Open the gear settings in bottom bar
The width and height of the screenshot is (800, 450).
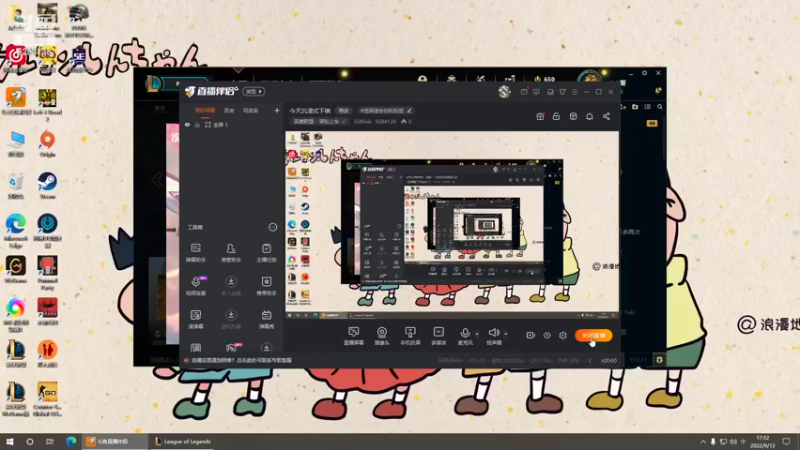(x=563, y=335)
